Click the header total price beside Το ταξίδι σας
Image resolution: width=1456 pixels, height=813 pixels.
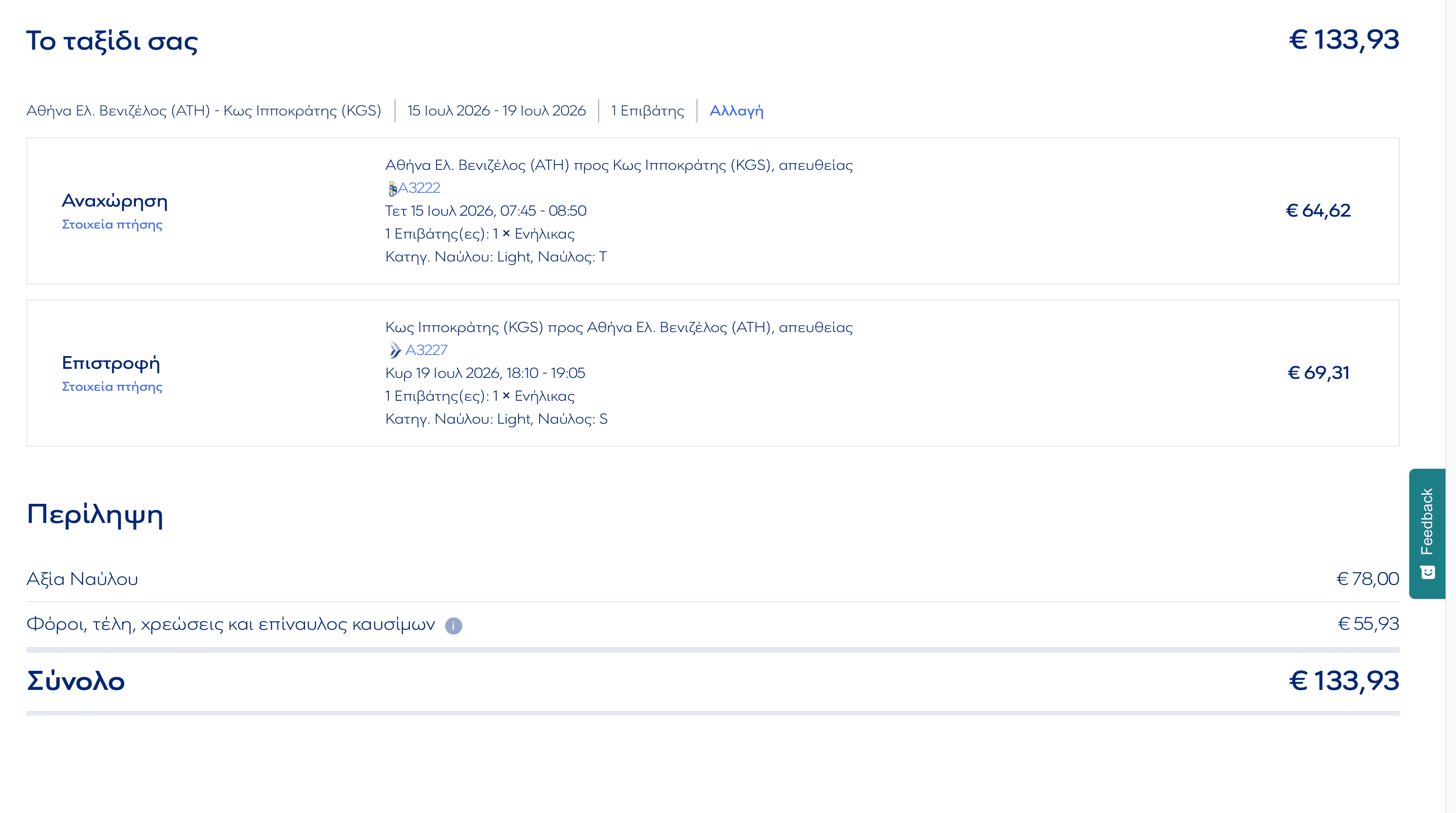click(1343, 40)
